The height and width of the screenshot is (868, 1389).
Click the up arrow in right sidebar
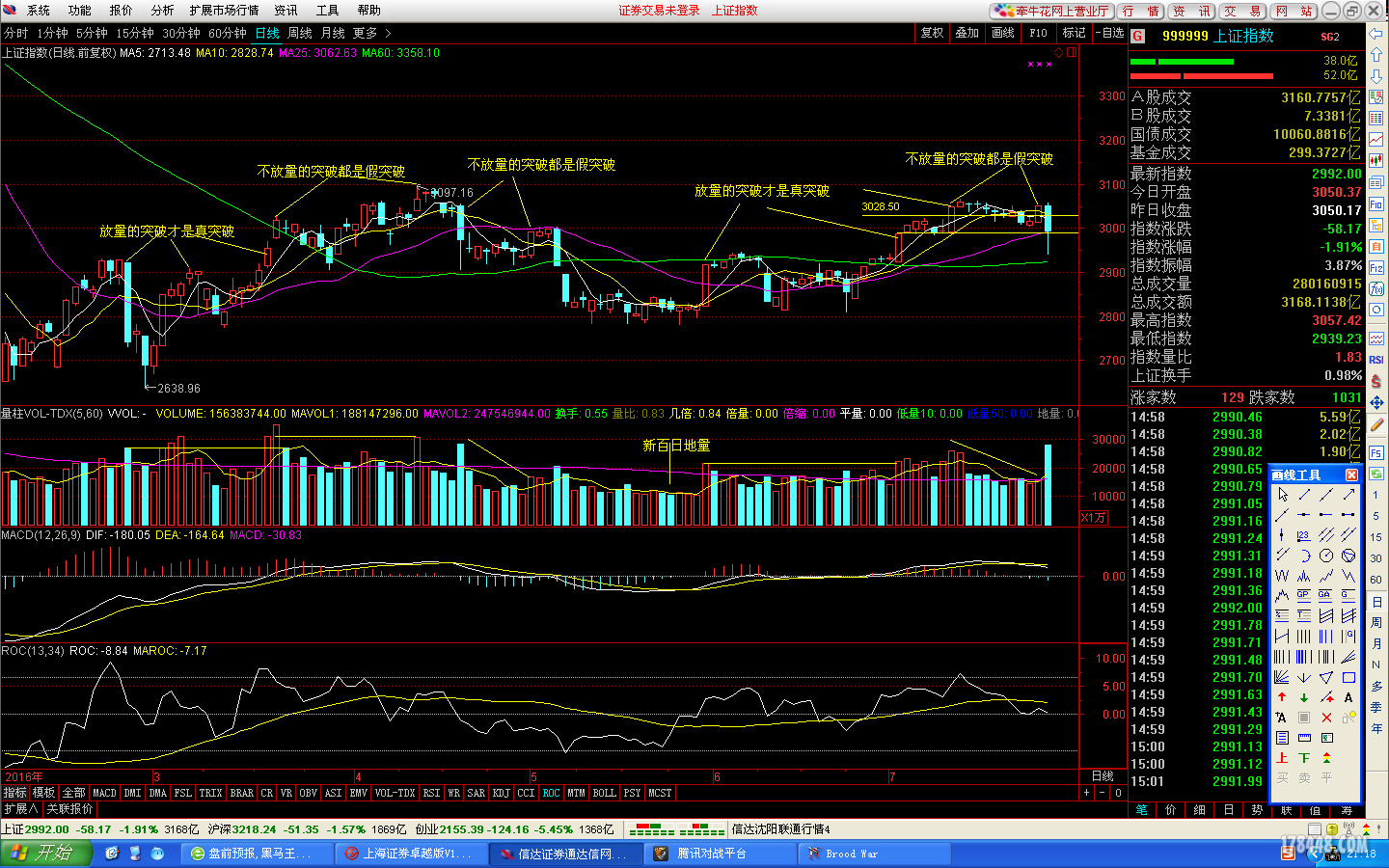(x=1376, y=54)
